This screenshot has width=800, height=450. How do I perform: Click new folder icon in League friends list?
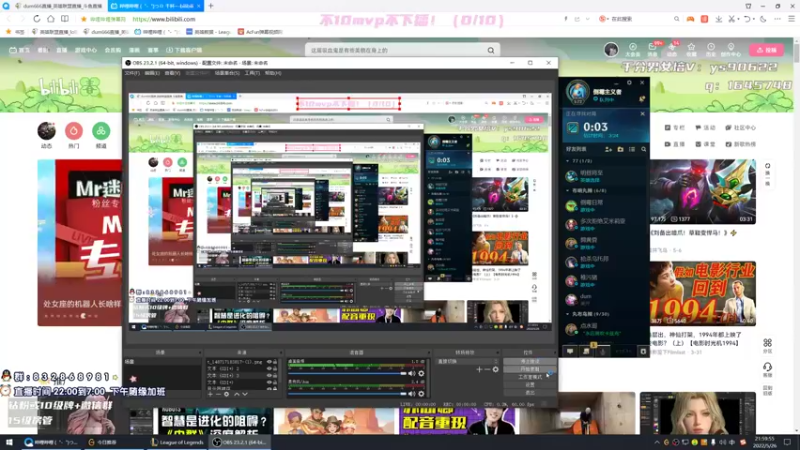tap(620, 149)
